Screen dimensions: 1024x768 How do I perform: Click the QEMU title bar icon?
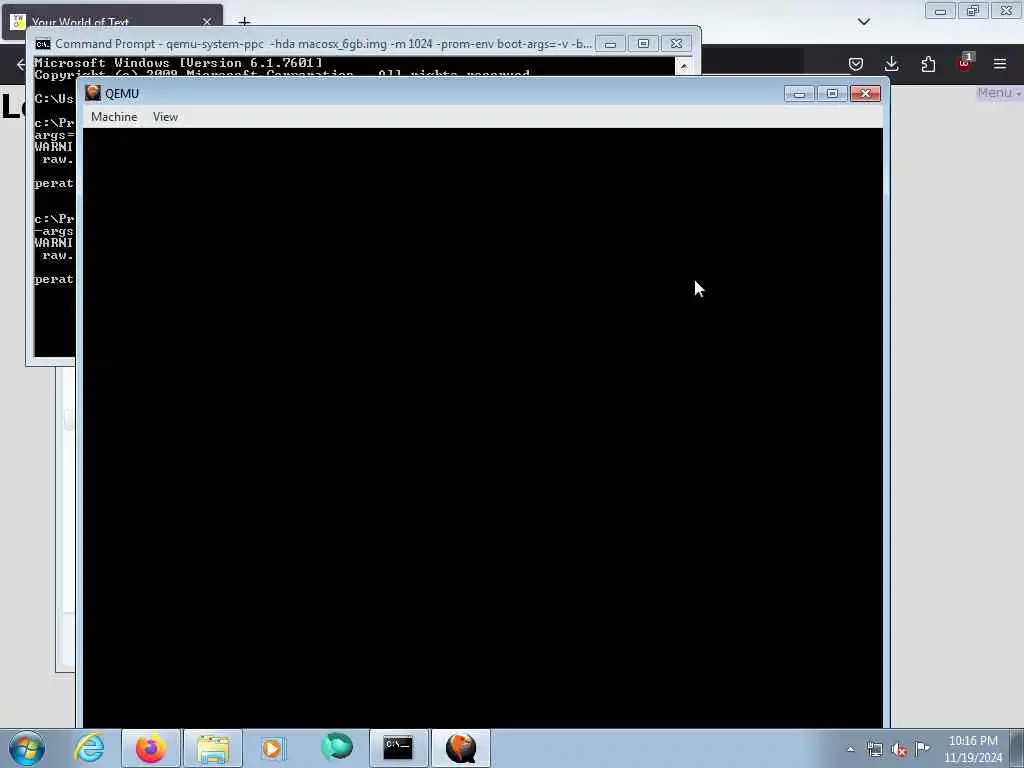93,93
